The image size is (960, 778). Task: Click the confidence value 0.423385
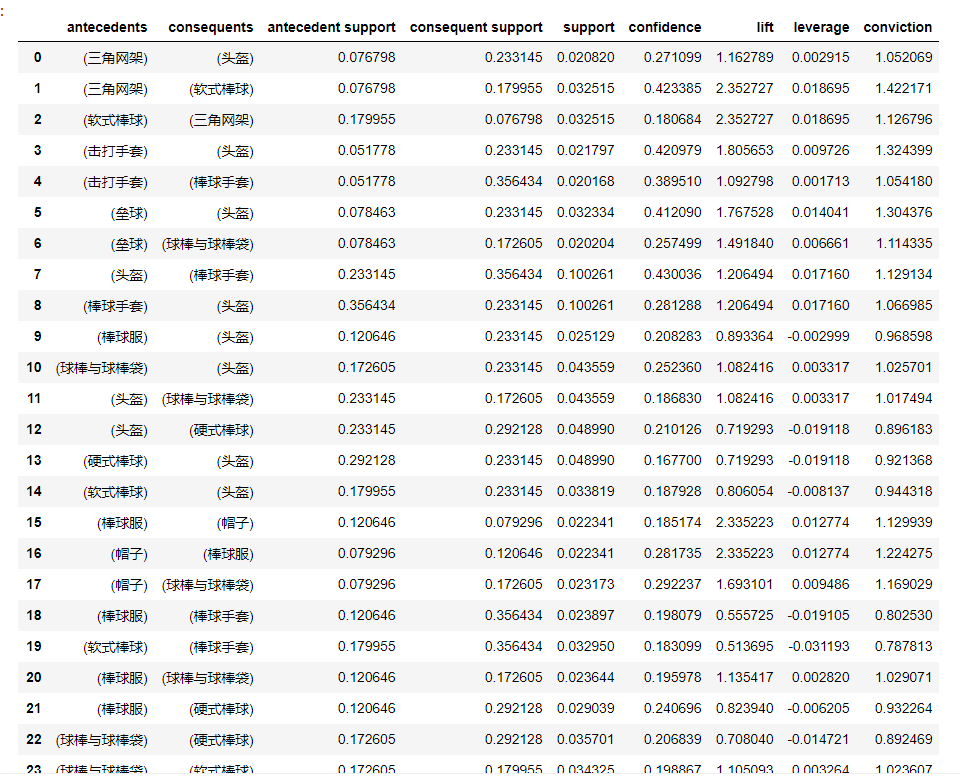pyautogui.click(x=672, y=88)
